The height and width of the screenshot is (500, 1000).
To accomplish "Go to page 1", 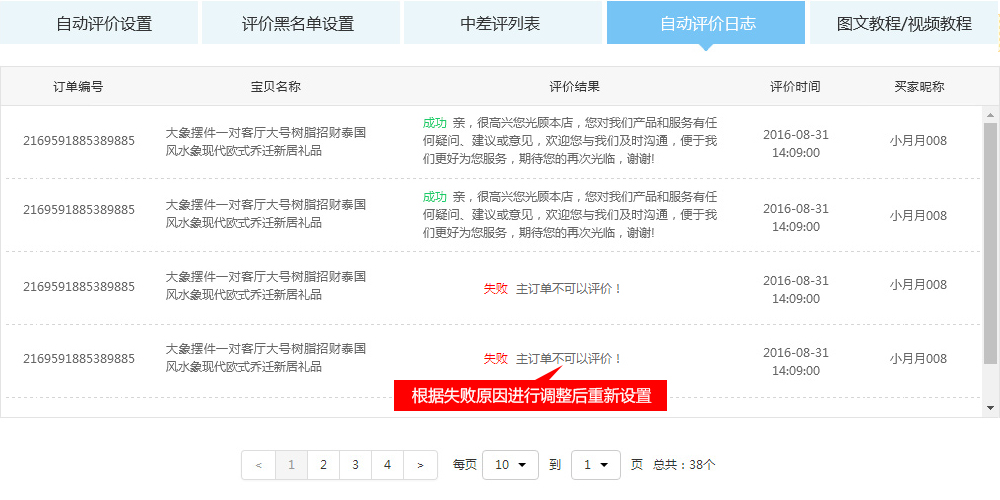I will 291,465.
